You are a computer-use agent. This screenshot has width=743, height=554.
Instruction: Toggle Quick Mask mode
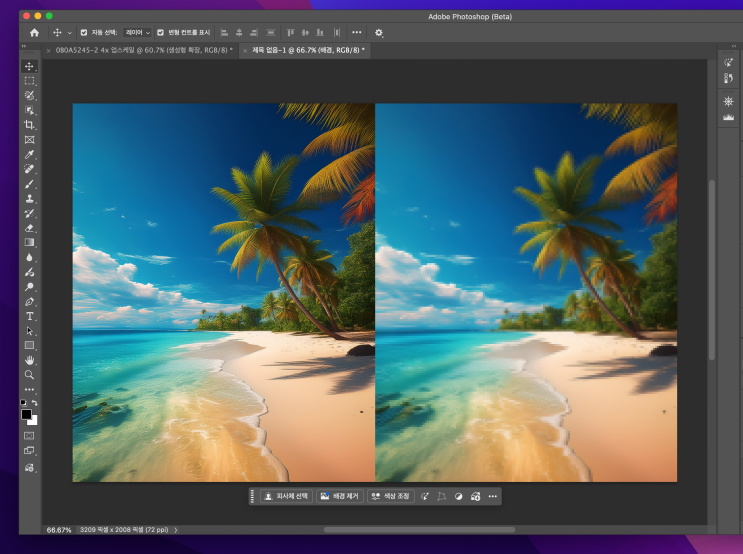click(29, 436)
